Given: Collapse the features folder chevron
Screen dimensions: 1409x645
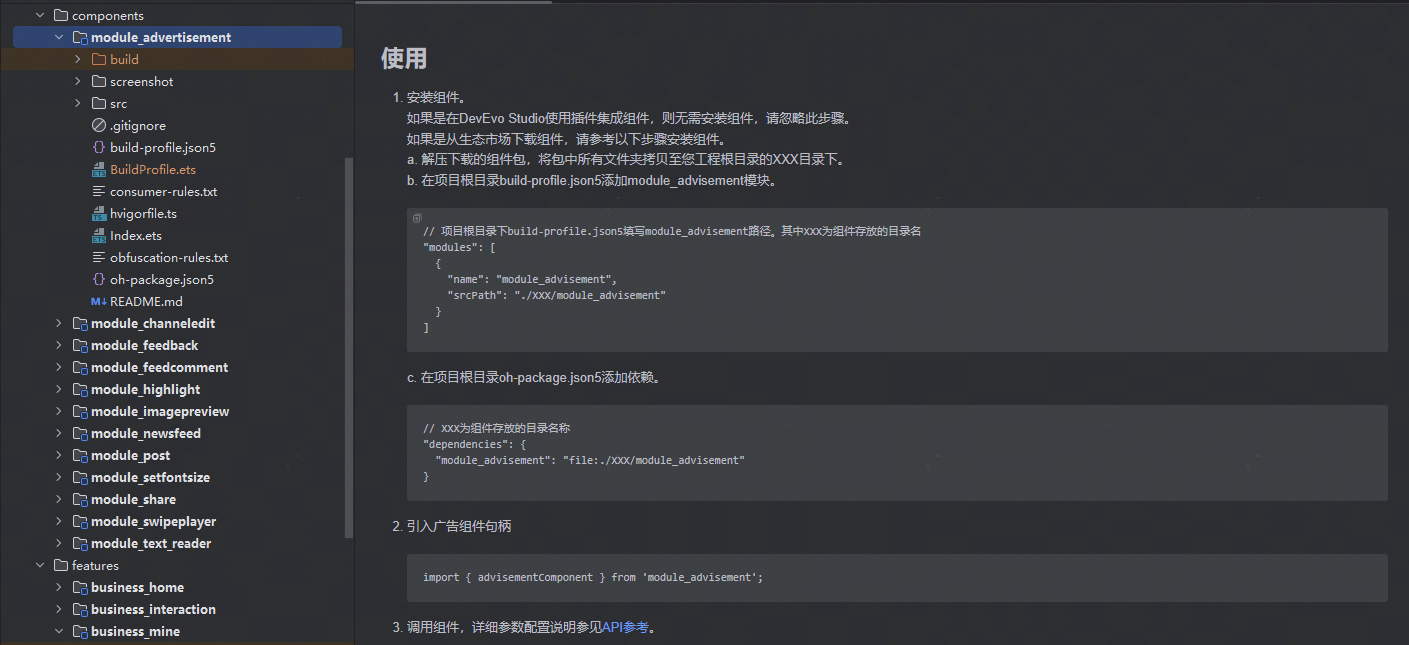Looking at the screenshot, I should click(40, 565).
